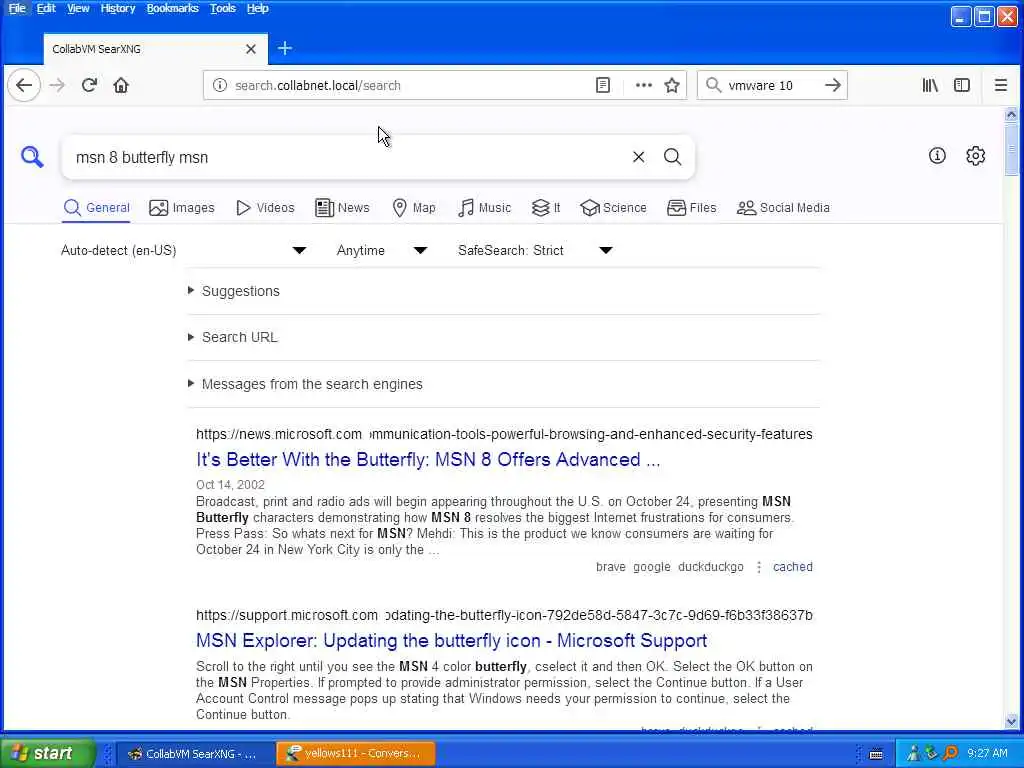1024x768 pixels.
Task: Switch to the It category
Action: 546,208
